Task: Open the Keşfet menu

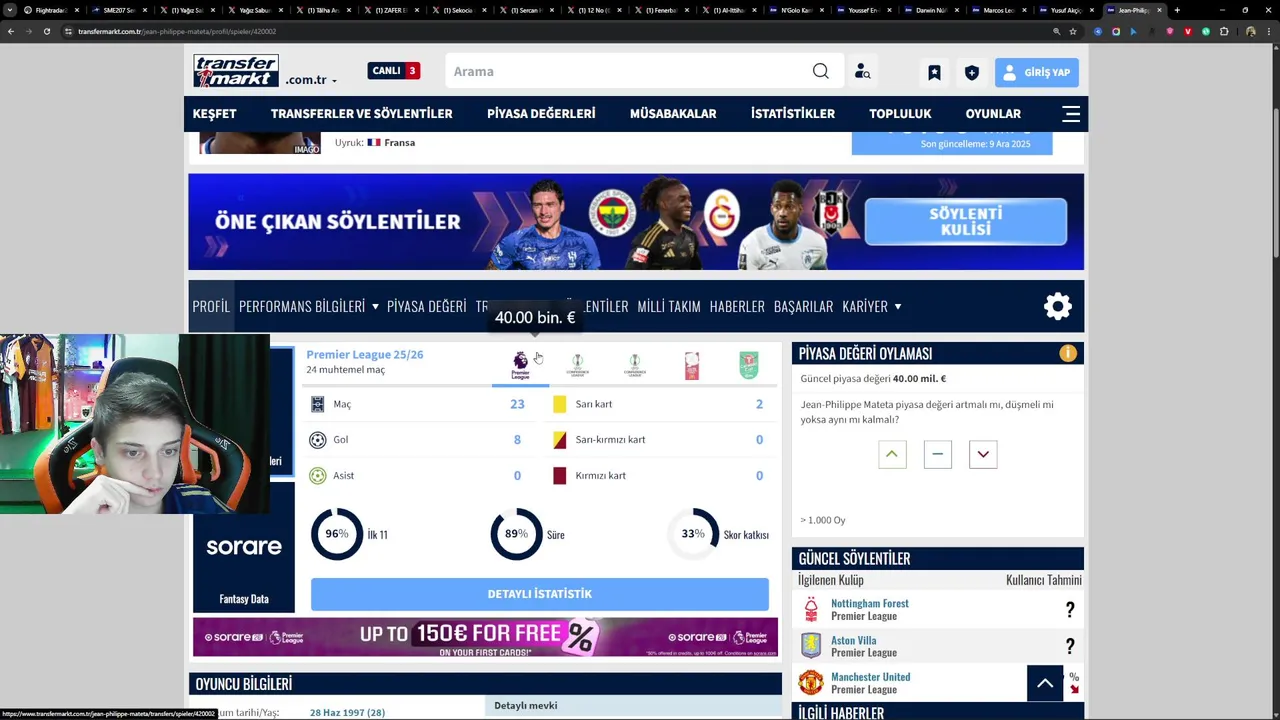Action: pyautogui.click(x=214, y=113)
